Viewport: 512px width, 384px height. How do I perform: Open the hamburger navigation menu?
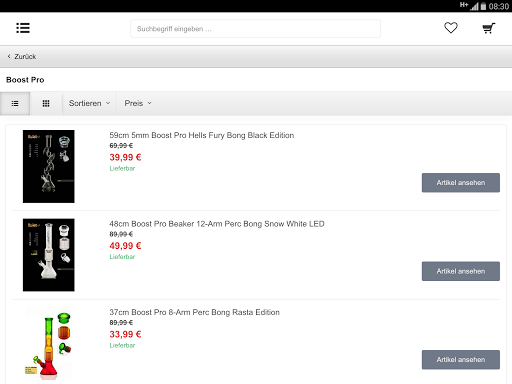click(23, 28)
